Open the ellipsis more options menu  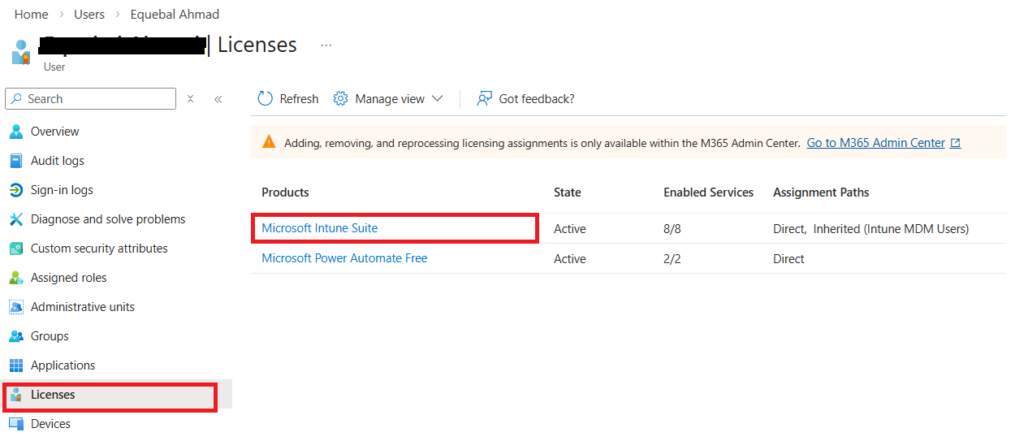326,45
